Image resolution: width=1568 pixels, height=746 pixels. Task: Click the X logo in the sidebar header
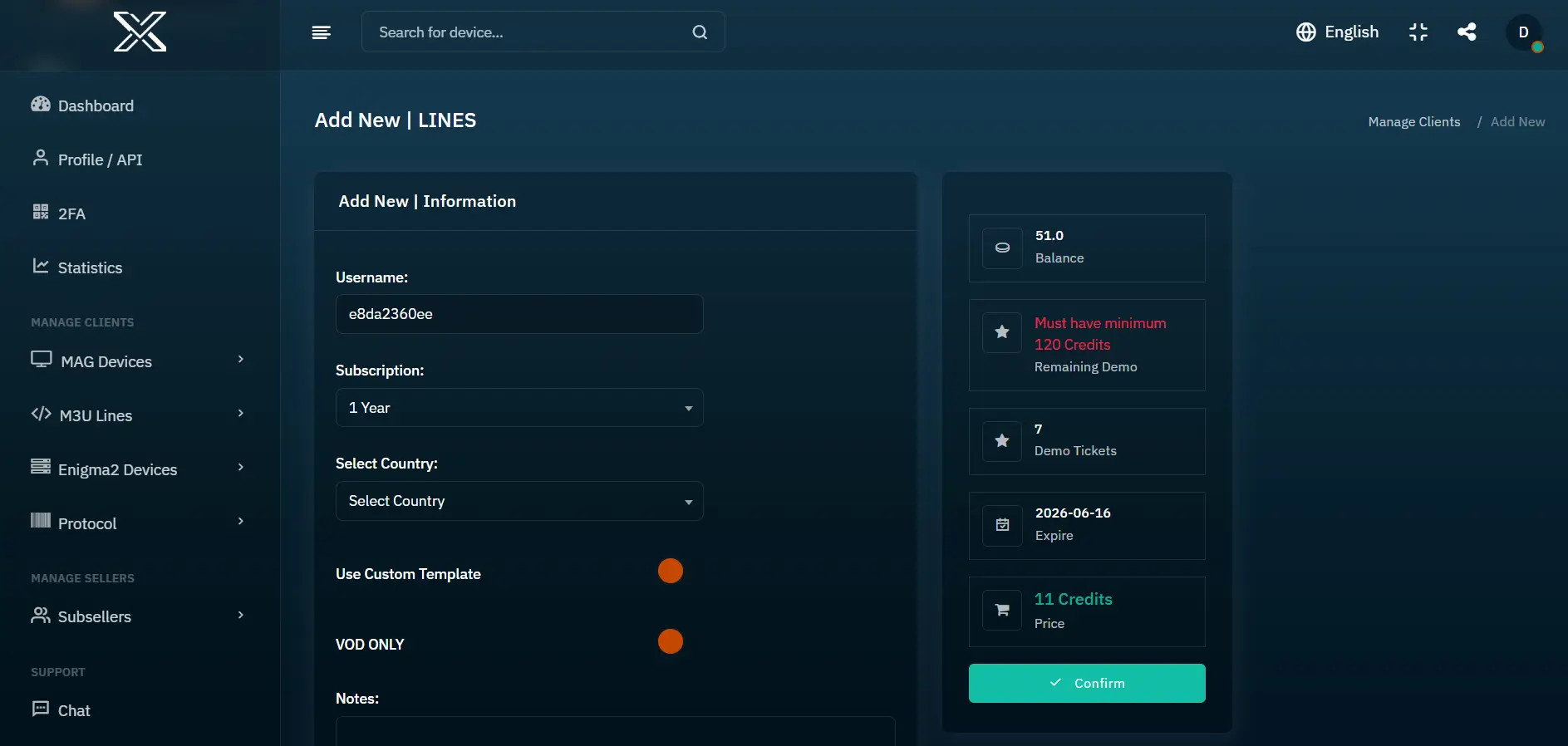[140, 32]
